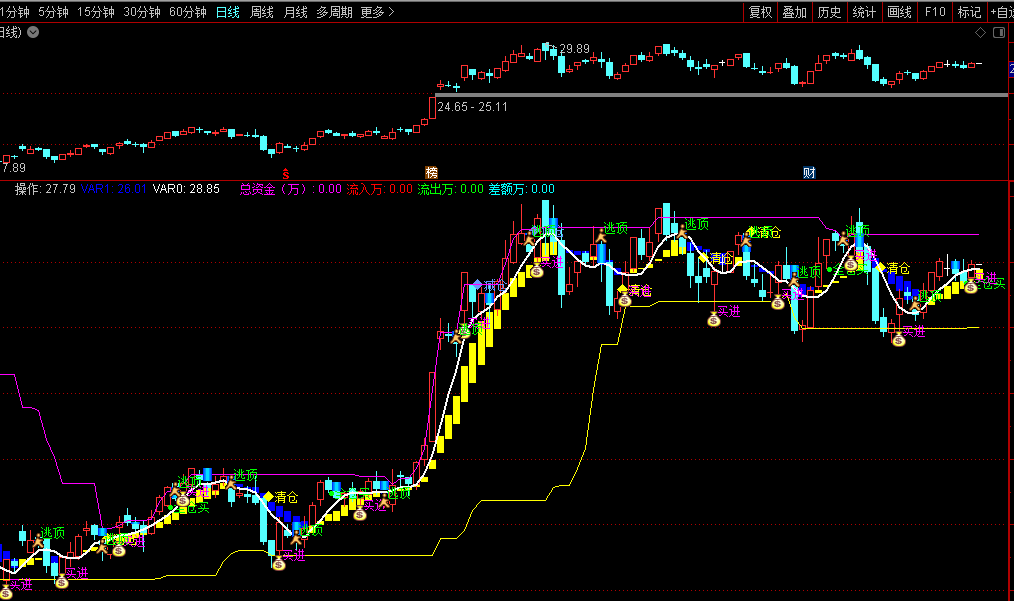Open the F10 company info

point(935,12)
